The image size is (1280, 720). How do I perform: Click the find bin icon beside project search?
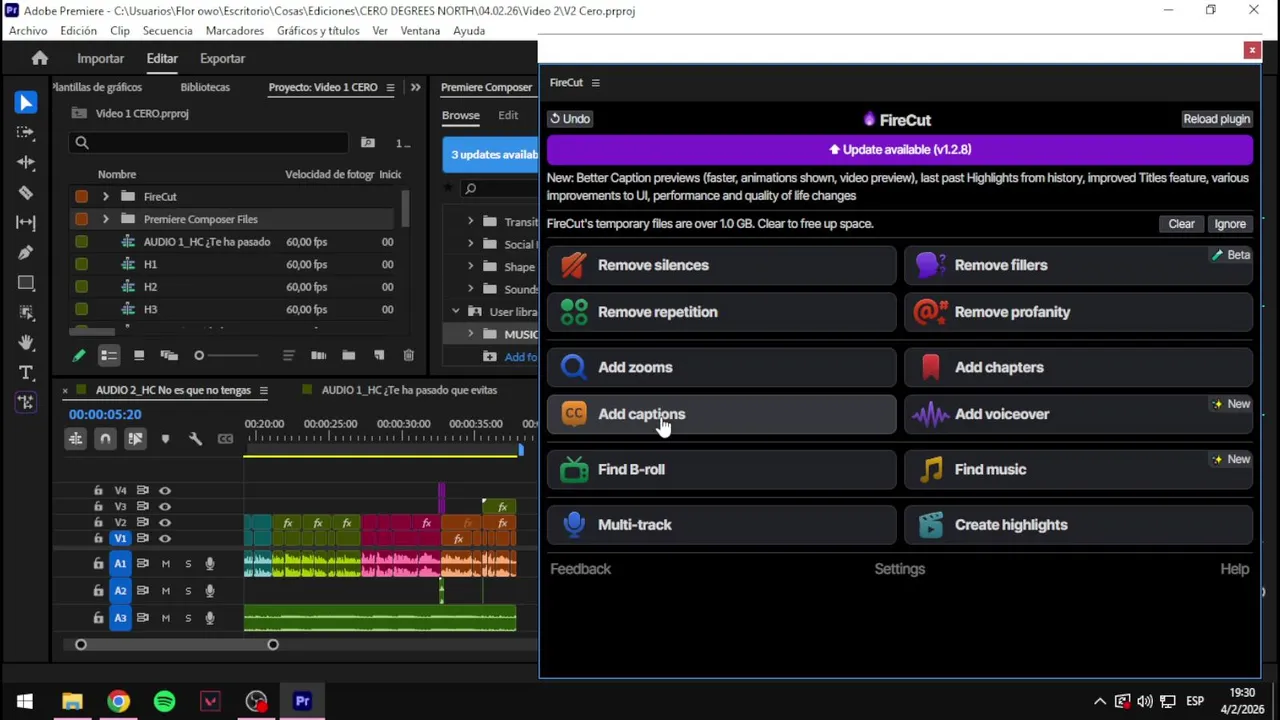click(368, 143)
